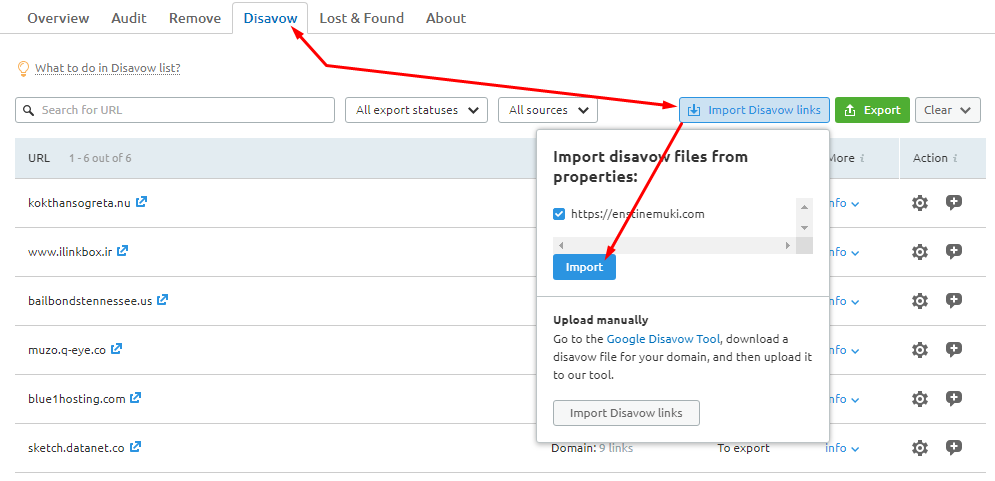The width and height of the screenshot is (995, 481).
Task: Expand info for sketch.datanet.co row
Action: tap(842, 448)
